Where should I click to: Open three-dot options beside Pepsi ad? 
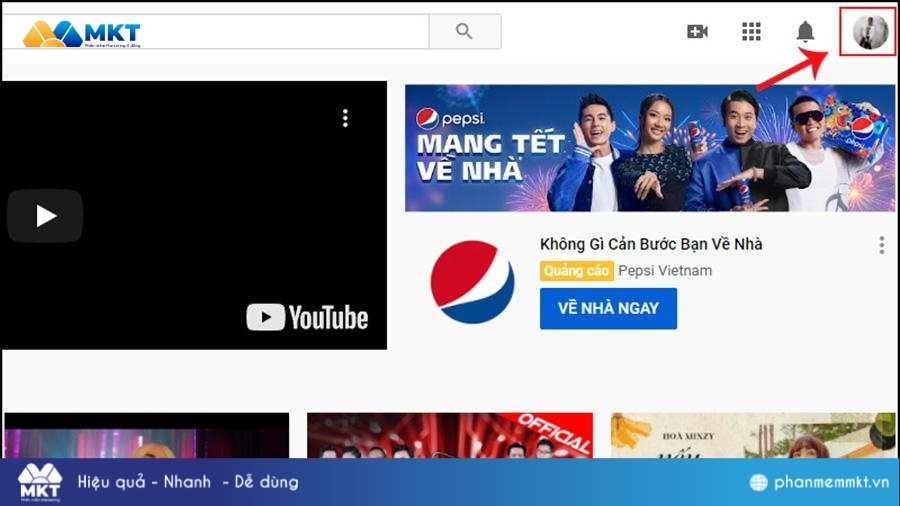click(882, 246)
